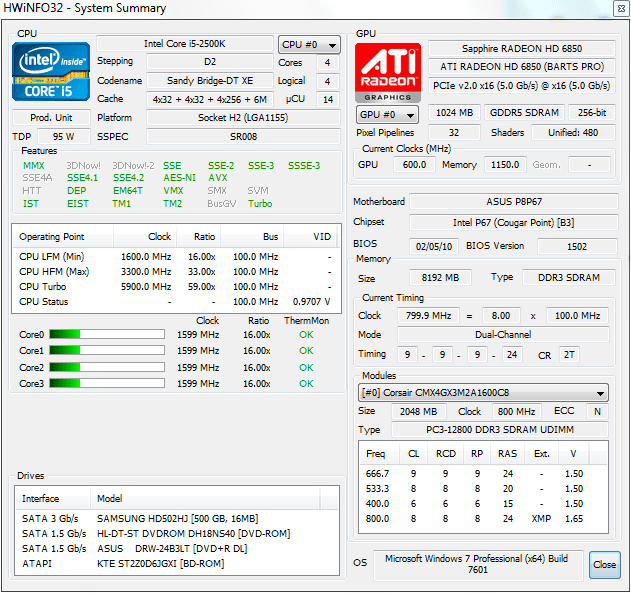Click the BIOS date 02/05/10 field

tap(434, 246)
